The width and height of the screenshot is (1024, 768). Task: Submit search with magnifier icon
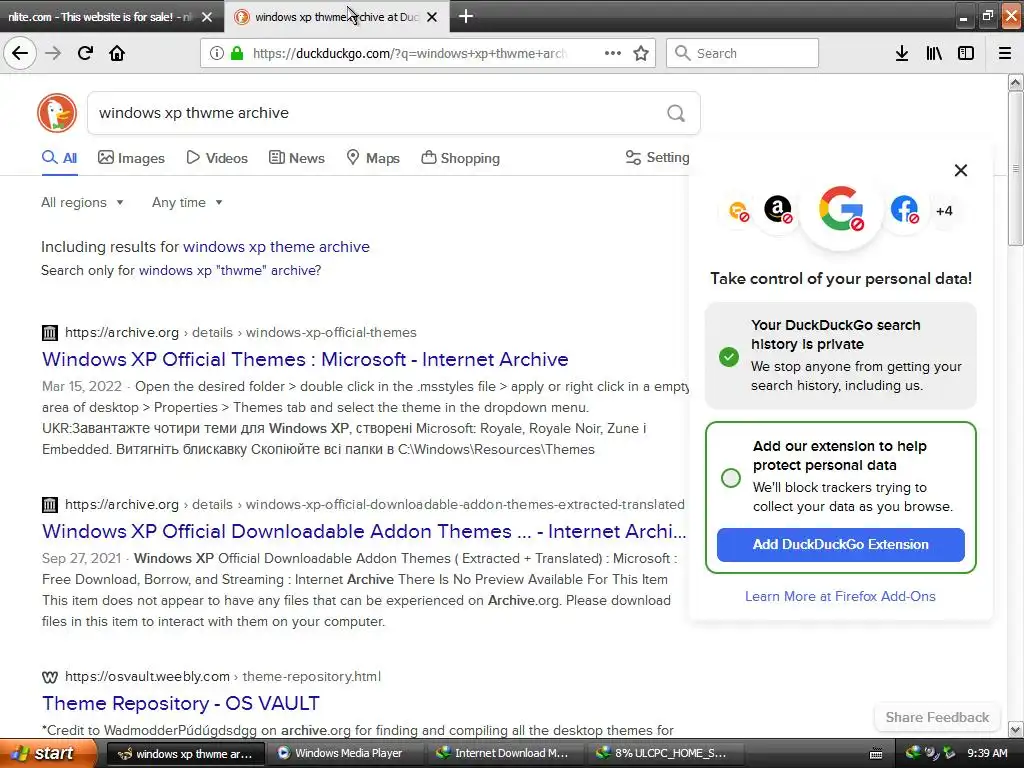click(676, 114)
